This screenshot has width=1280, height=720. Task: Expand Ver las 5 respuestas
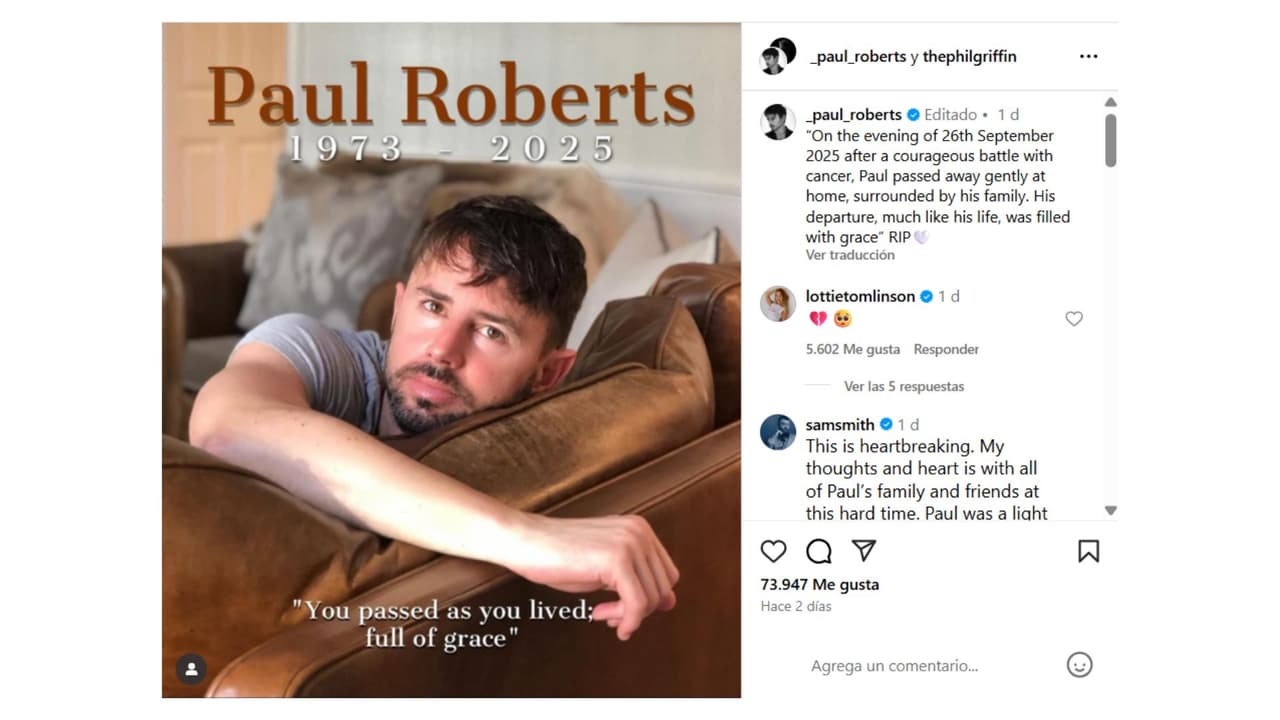pyautogui.click(x=904, y=386)
